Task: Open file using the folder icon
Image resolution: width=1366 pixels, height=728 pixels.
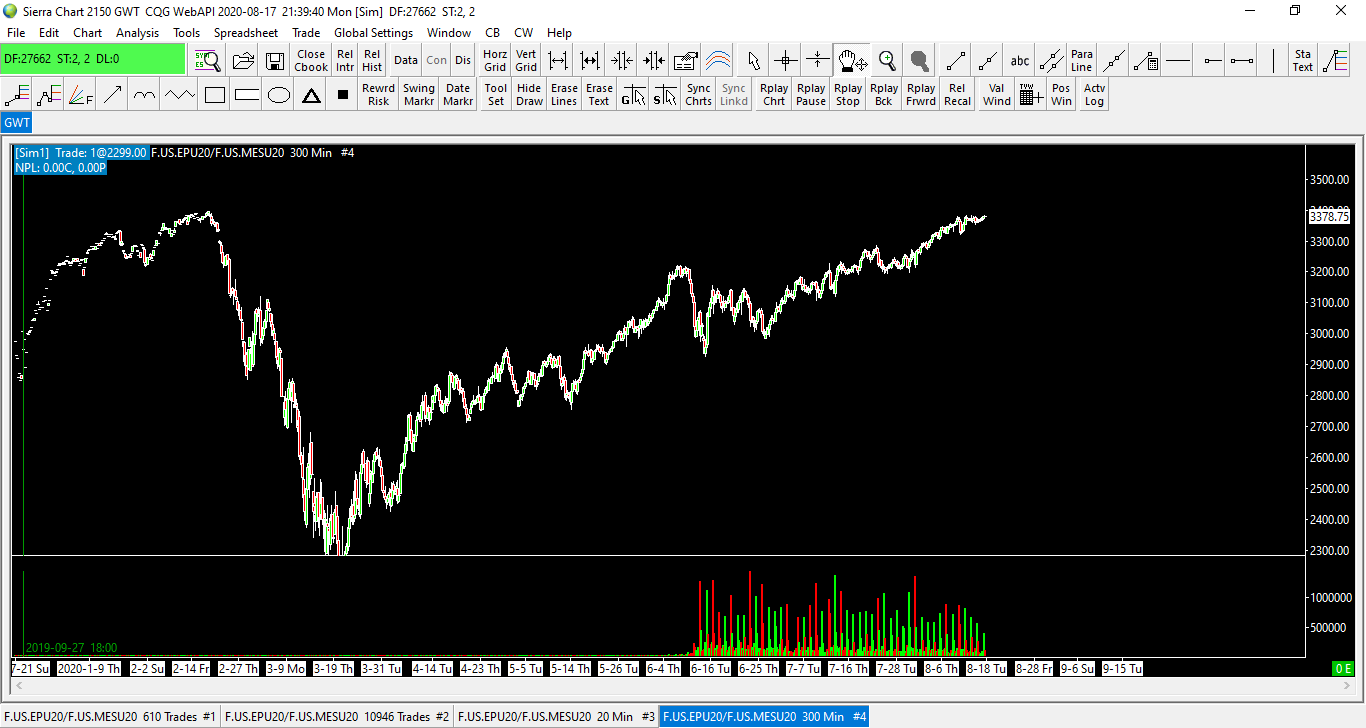Action: 243,60
